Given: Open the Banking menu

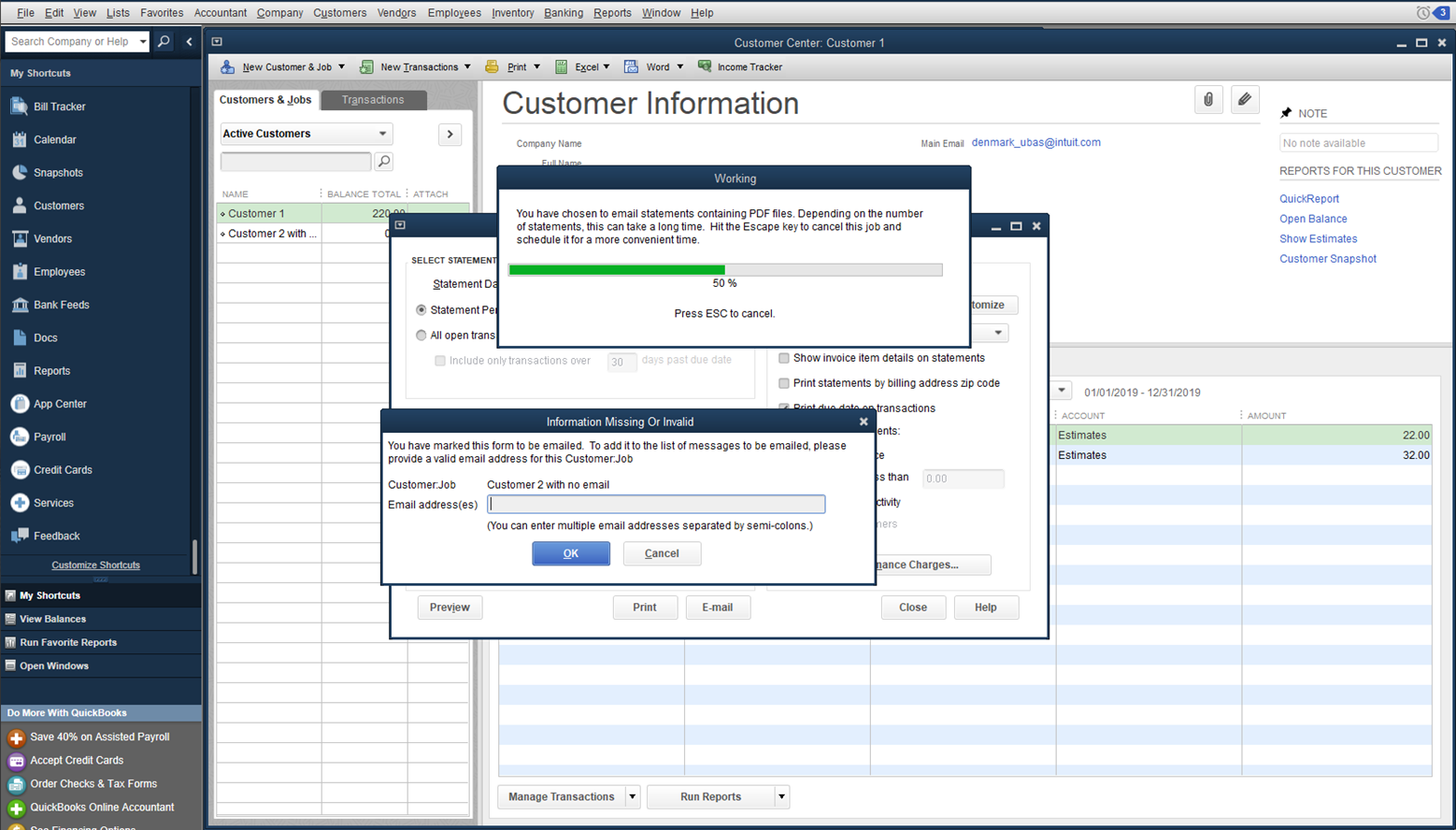Looking at the screenshot, I should [x=564, y=13].
